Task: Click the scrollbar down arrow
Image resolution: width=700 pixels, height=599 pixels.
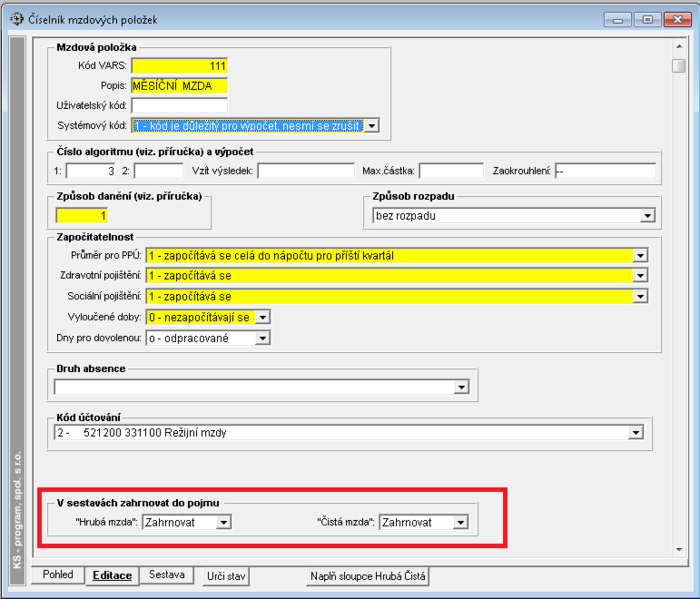Action: point(679,550)
